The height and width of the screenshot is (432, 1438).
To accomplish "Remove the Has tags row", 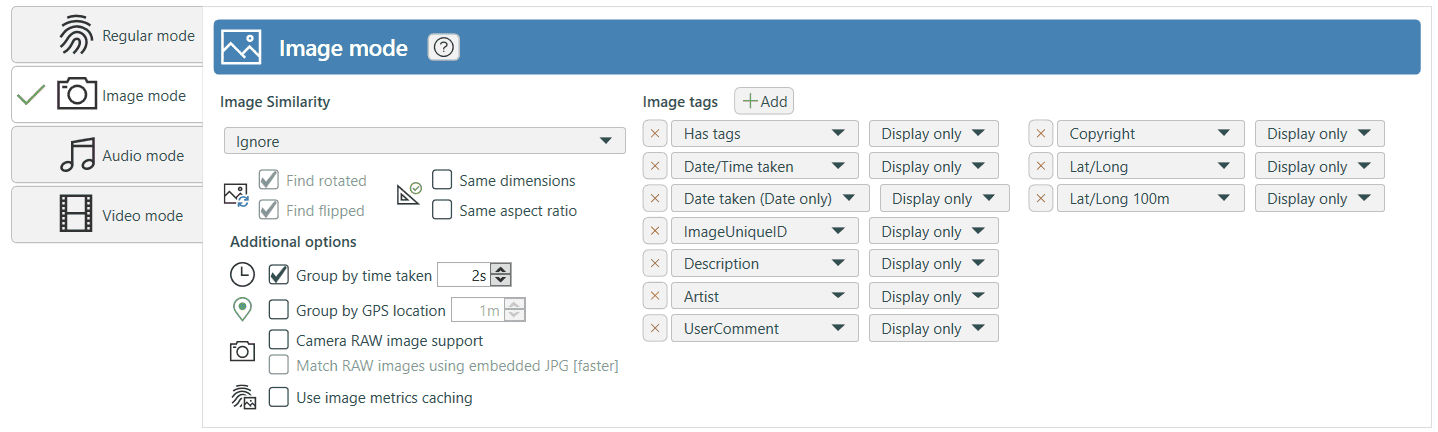I will point(654,134).
